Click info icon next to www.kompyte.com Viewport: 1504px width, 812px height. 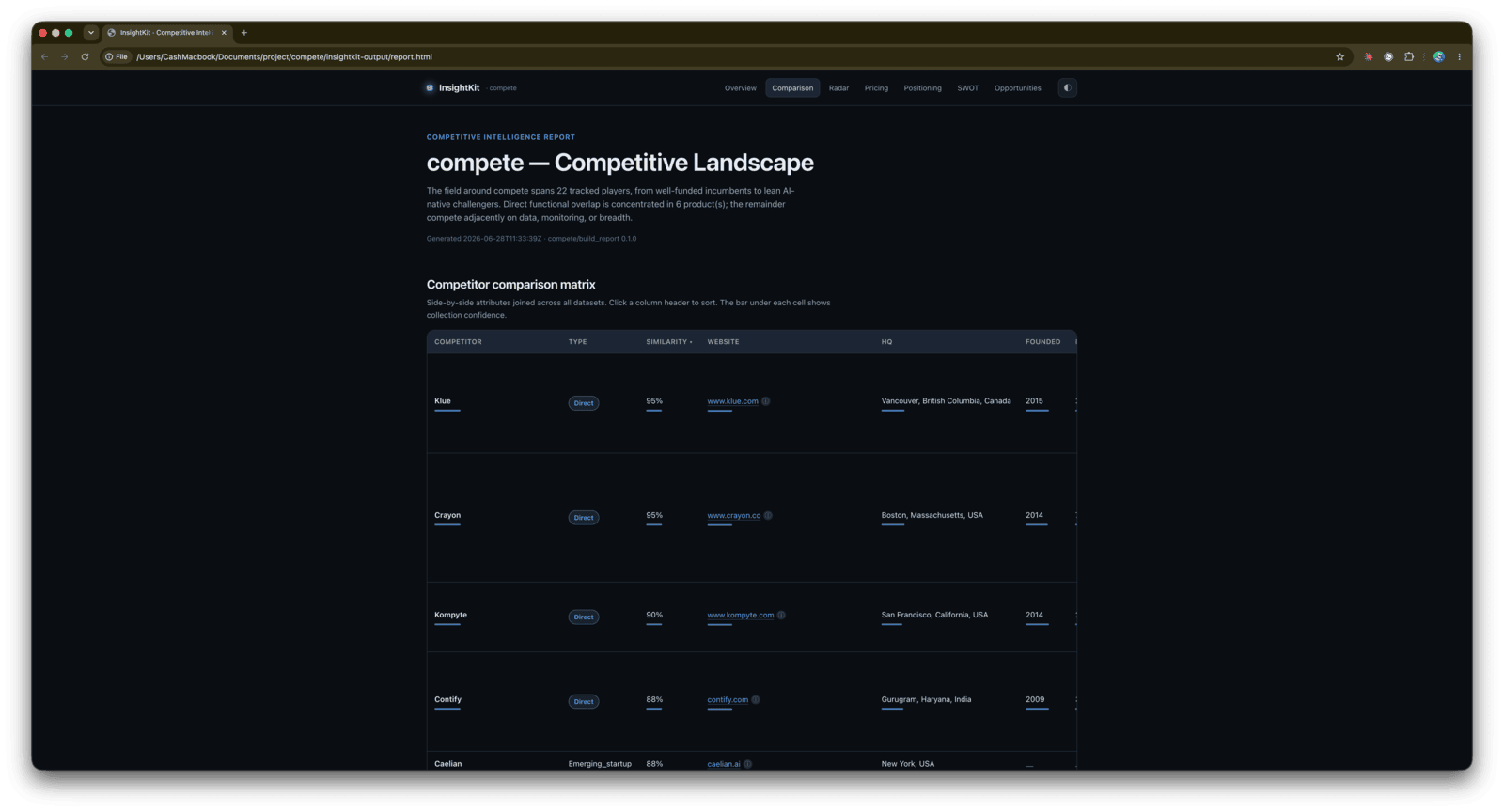[781, 616]
